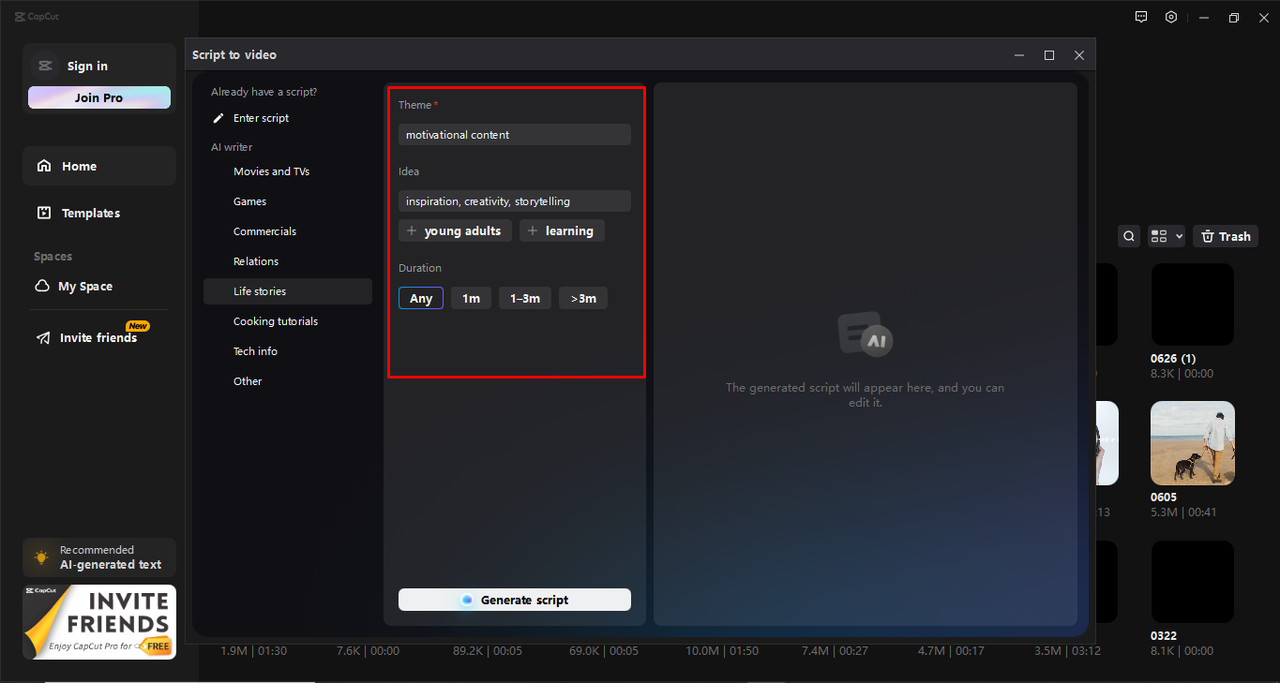
Task: Click the Invite Friends promo banner
Action: [x=99, y=622]
